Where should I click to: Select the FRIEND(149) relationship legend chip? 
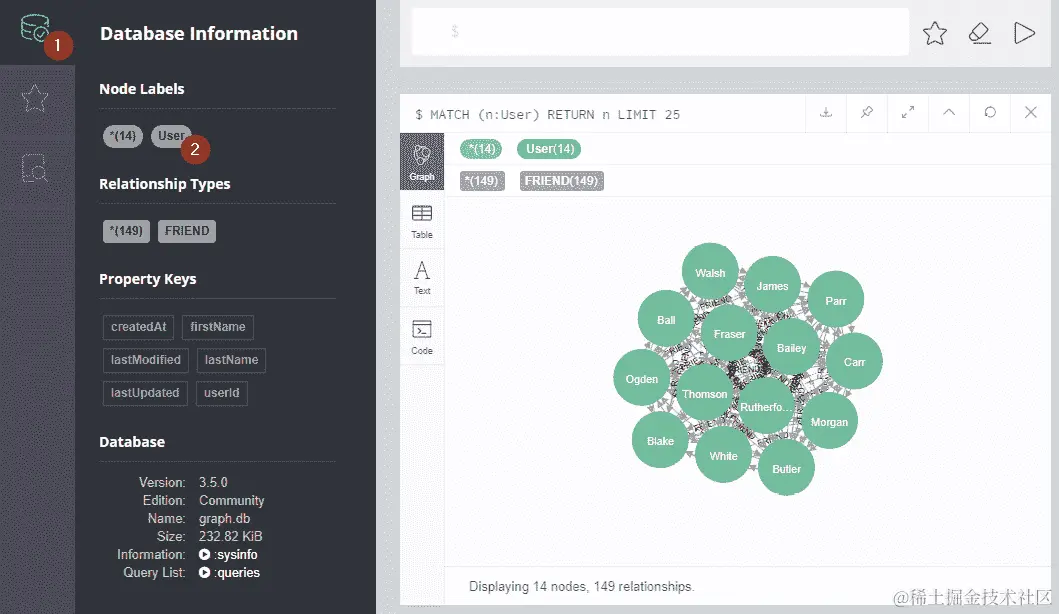pos(561,181)
